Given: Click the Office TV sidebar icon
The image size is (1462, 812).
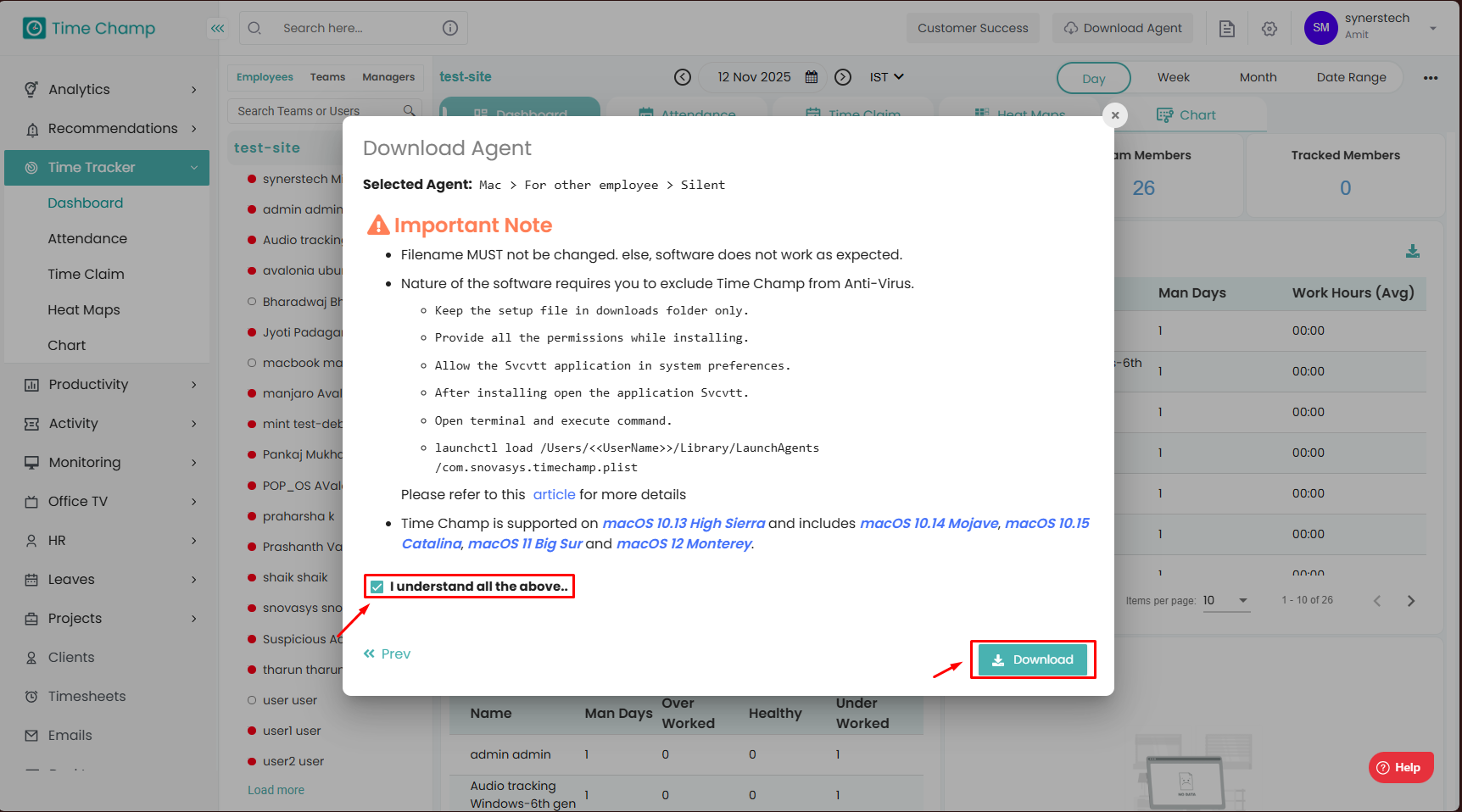Looking at the screenshot, I should (x=31, y=502).
